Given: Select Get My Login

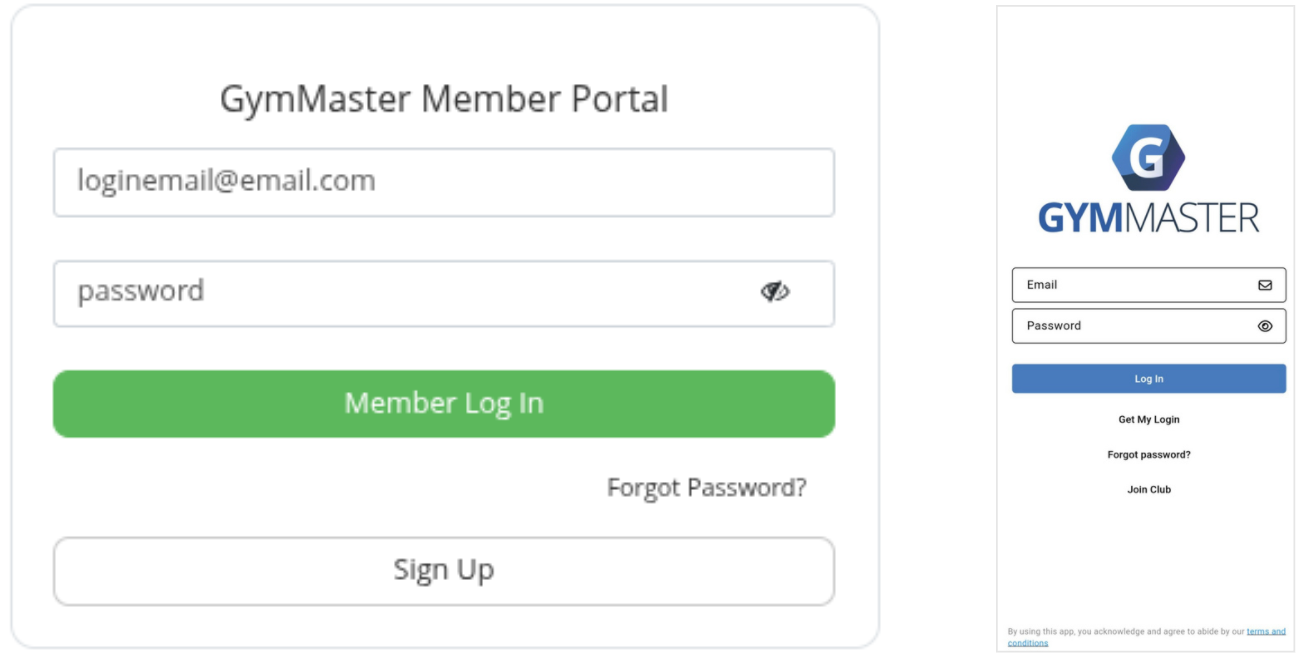Looking at the screenshot, I should coord(1148,420).
